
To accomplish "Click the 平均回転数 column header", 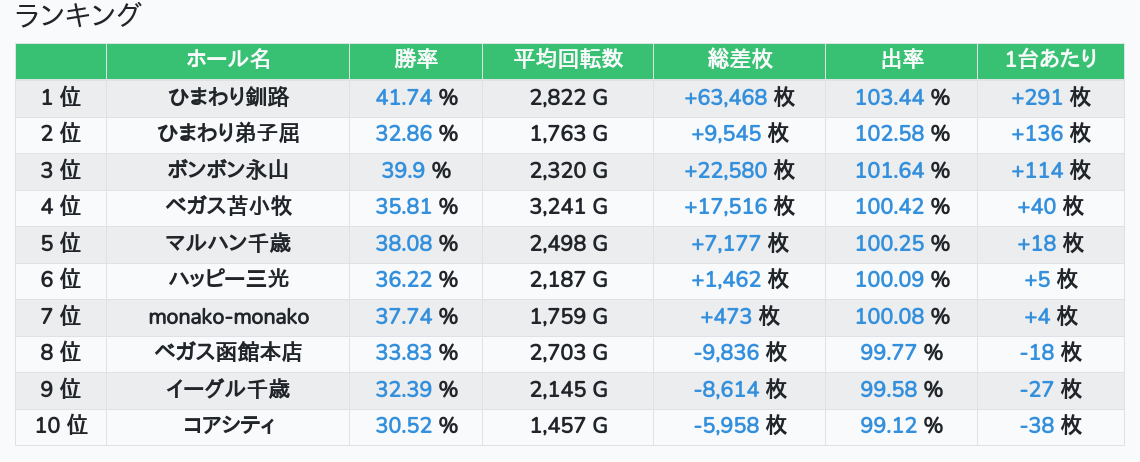I will tap(569, 60).
